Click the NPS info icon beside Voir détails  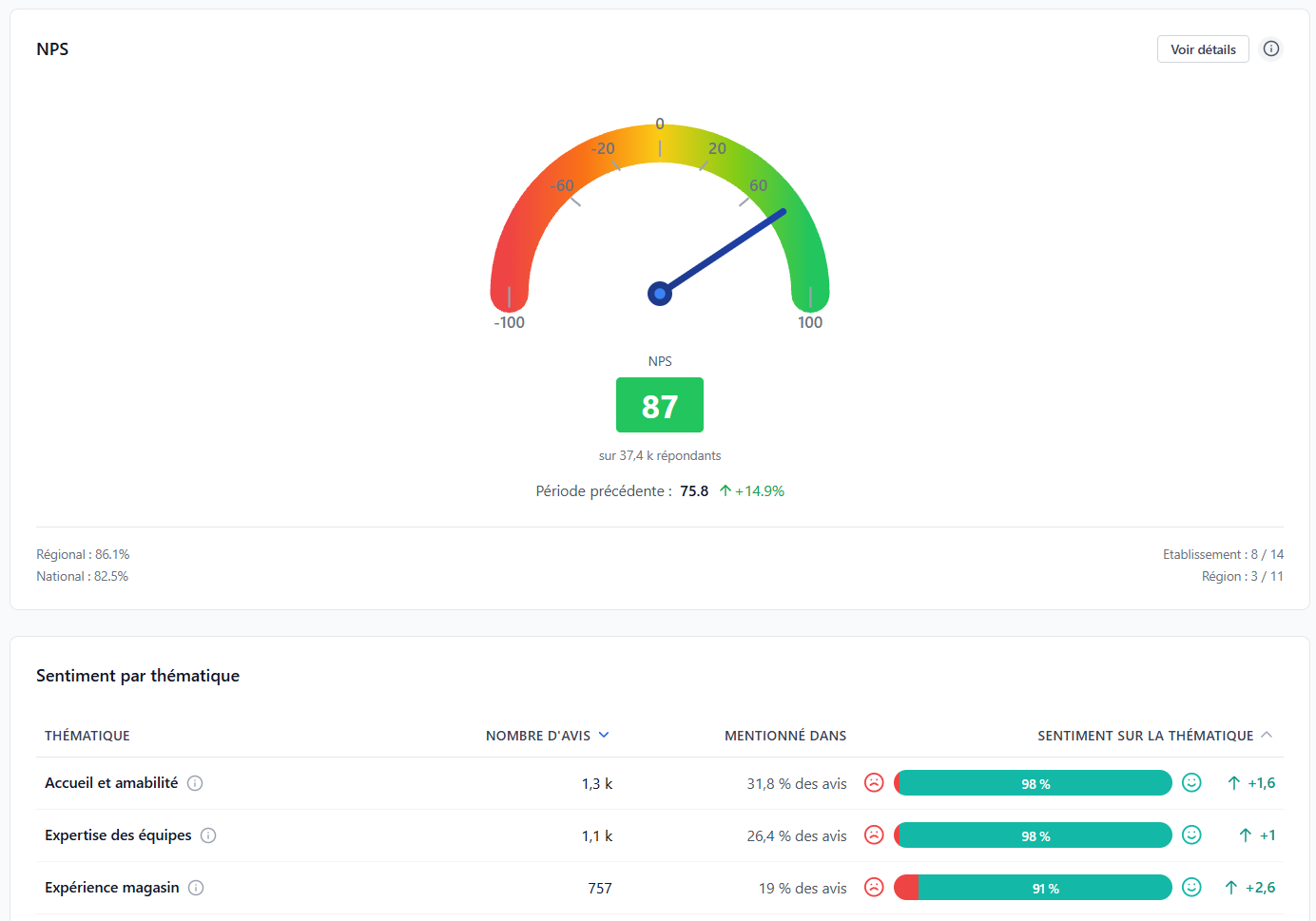click(x=1271, y=49)
